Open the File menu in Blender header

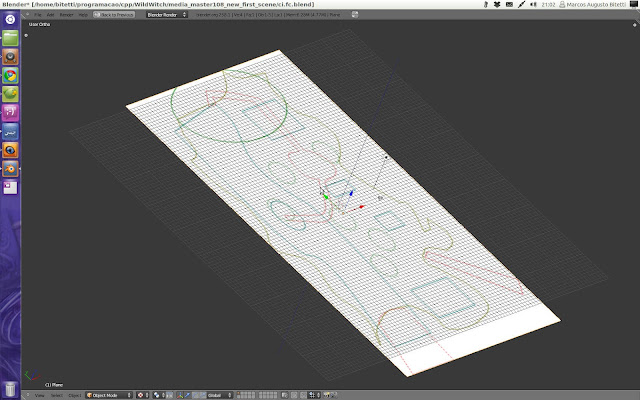[x=38, y=15]
